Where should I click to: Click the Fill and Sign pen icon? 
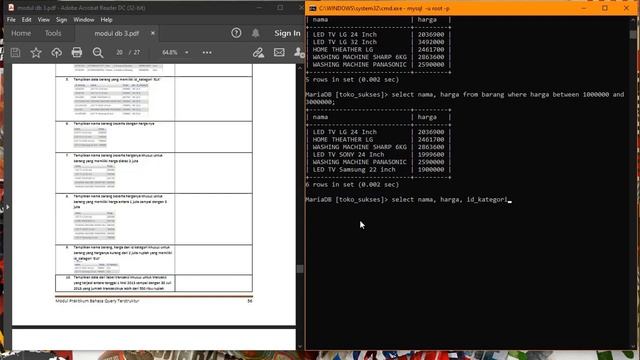258,52
